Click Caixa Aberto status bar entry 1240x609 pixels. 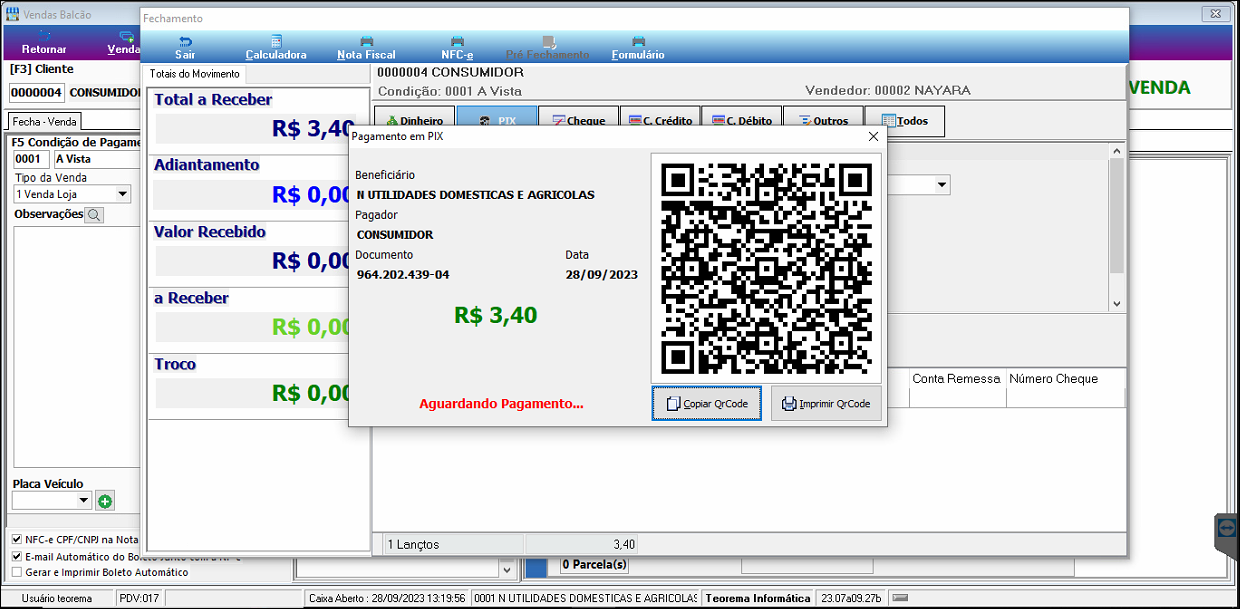386,598
